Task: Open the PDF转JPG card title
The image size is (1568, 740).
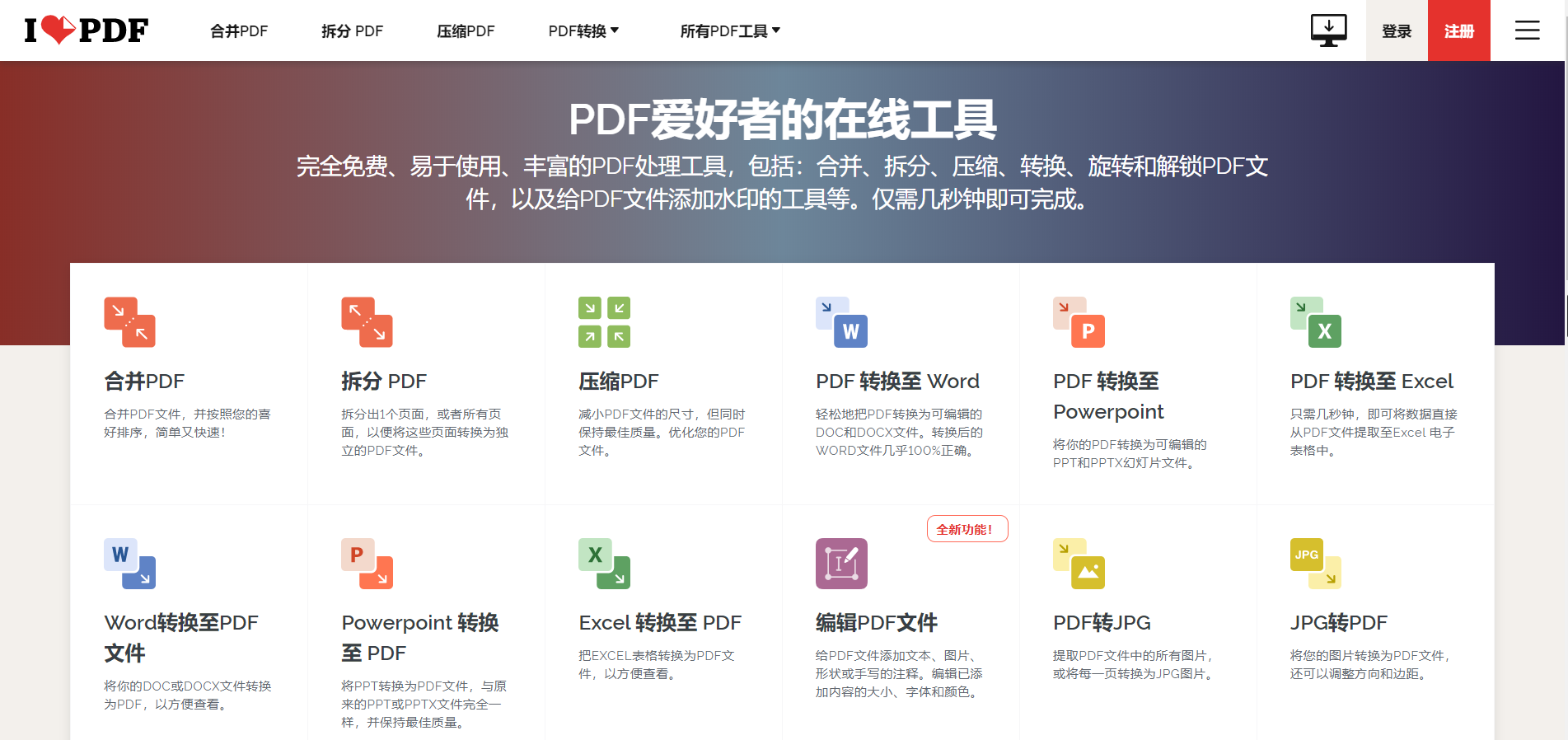Action: [x=1102, y=623]
